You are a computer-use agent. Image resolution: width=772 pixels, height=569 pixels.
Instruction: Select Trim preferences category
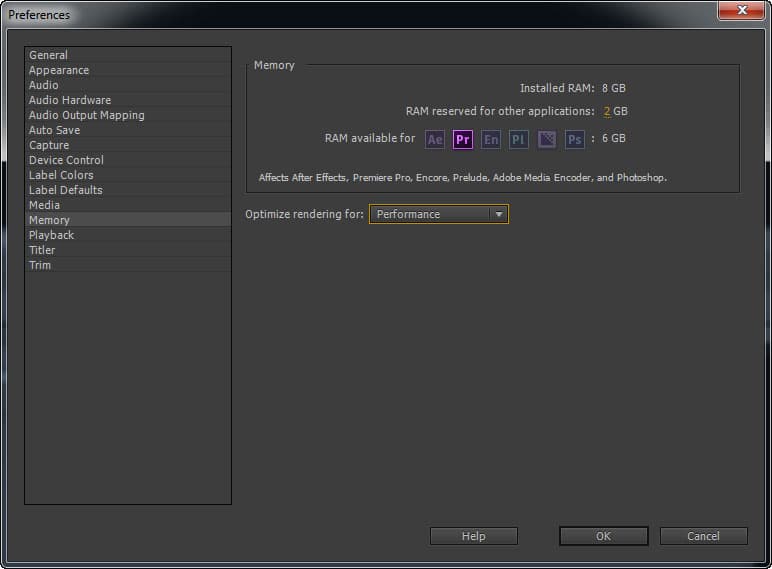point(128,265)
